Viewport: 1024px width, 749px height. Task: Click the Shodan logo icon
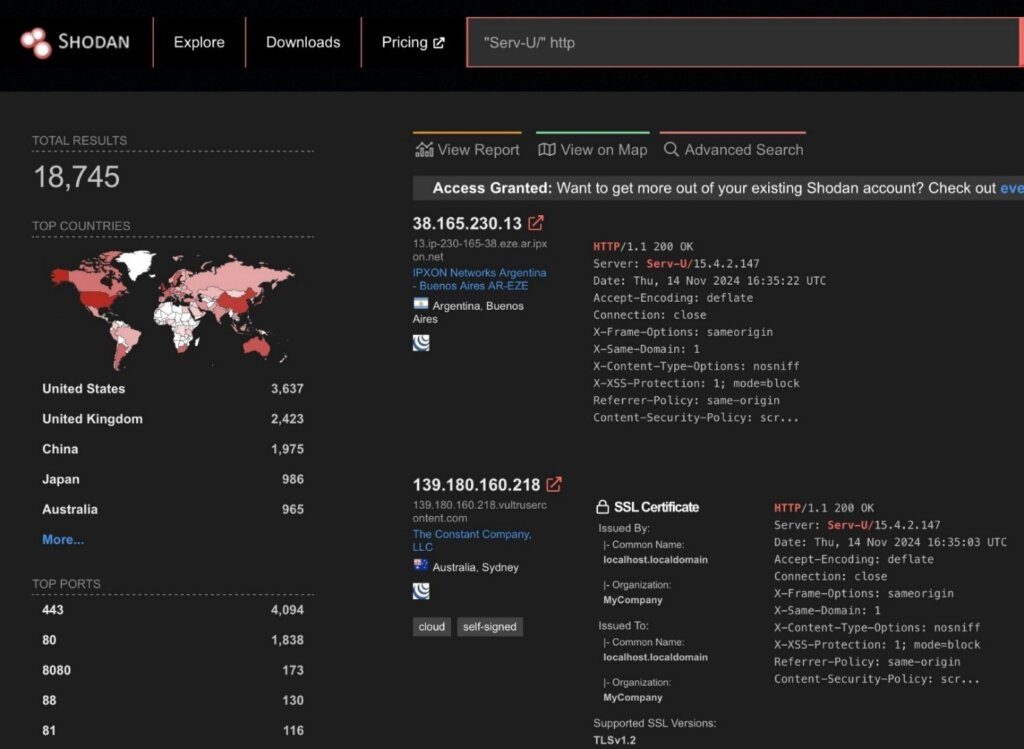click(x=35, y=42)
